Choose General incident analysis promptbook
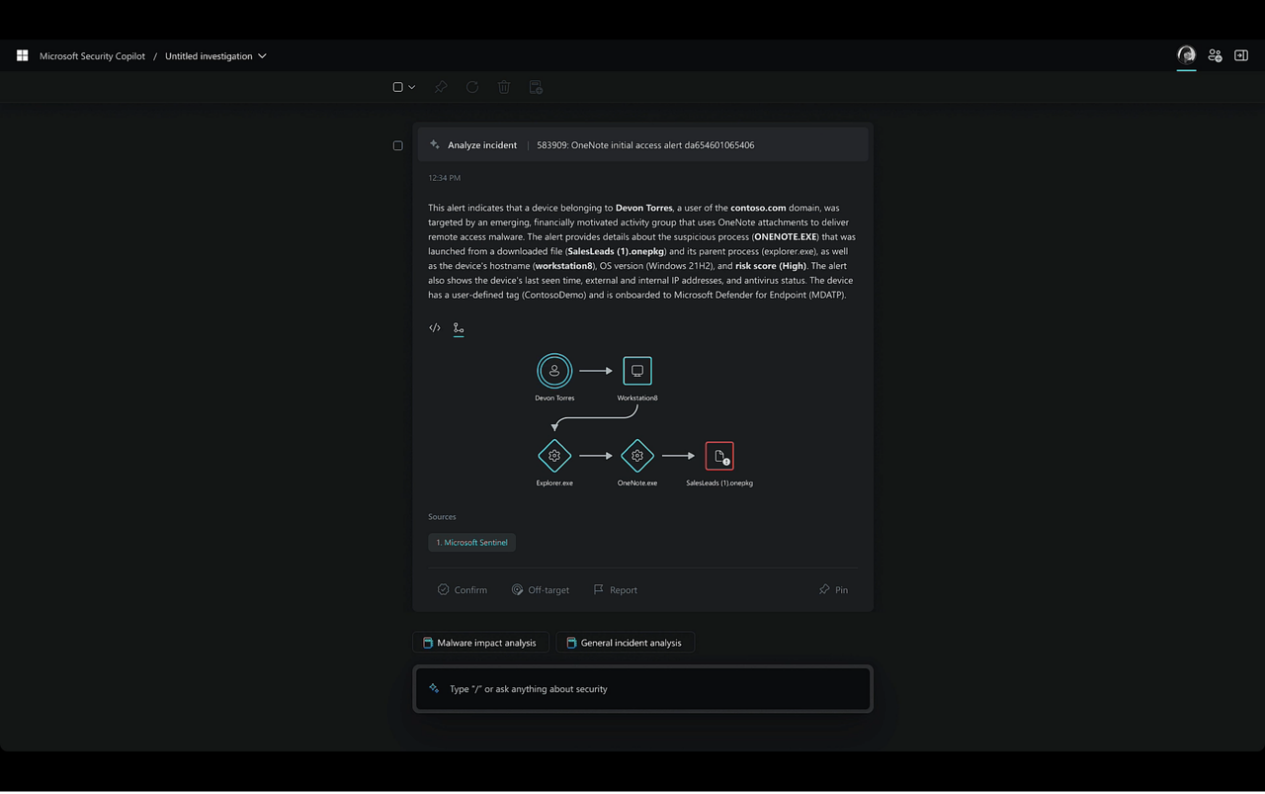The image size is (1265, 794). click(625, 643)
